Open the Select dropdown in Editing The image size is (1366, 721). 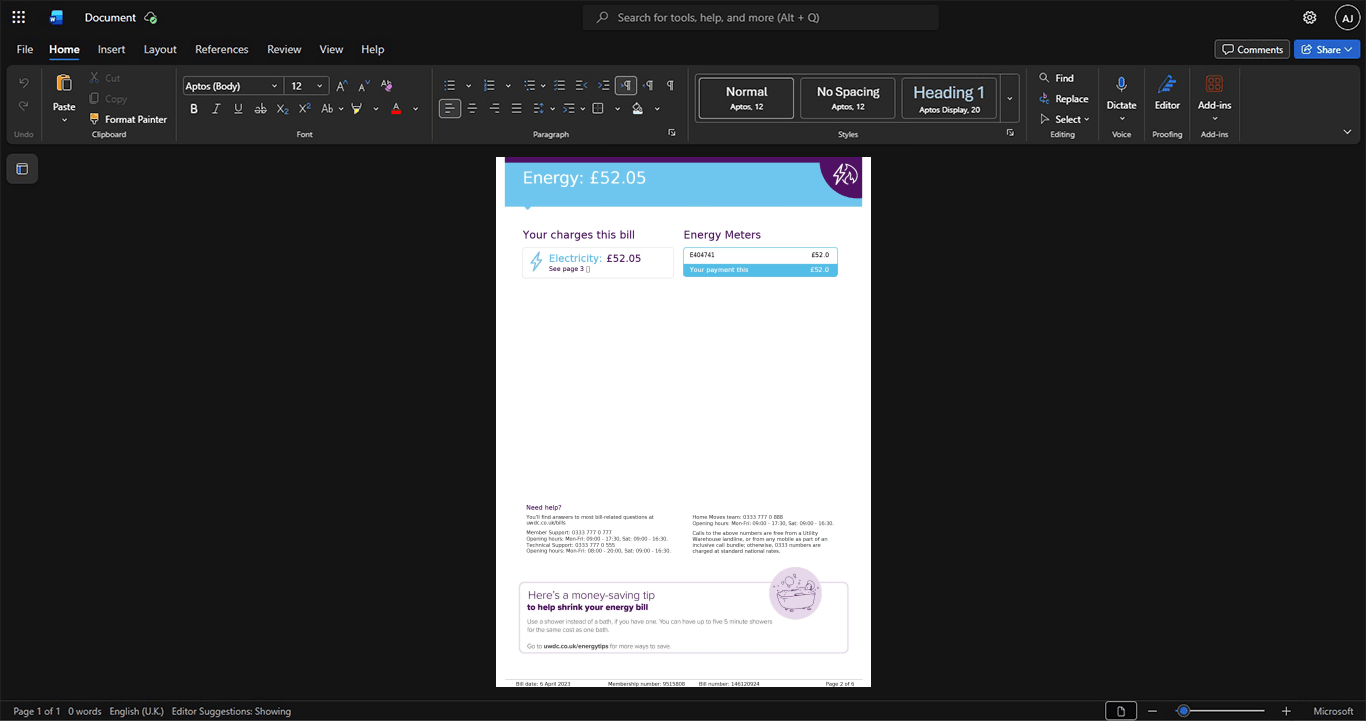pyautogui.click(x=1064, y=119)
